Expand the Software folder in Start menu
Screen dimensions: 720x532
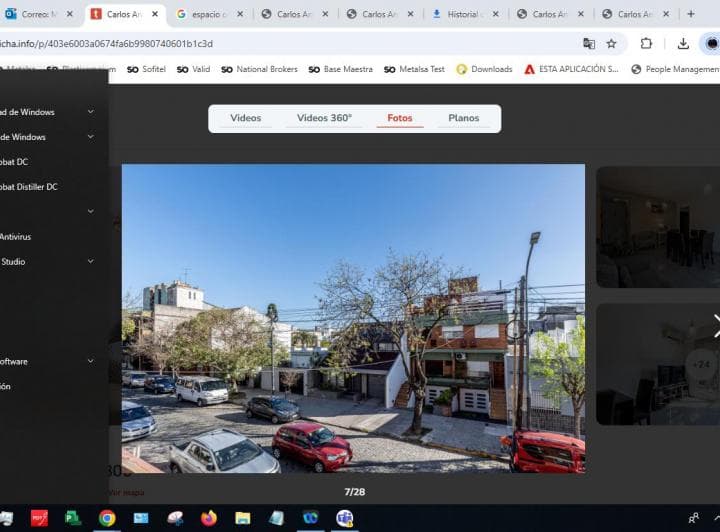point(90,361)
